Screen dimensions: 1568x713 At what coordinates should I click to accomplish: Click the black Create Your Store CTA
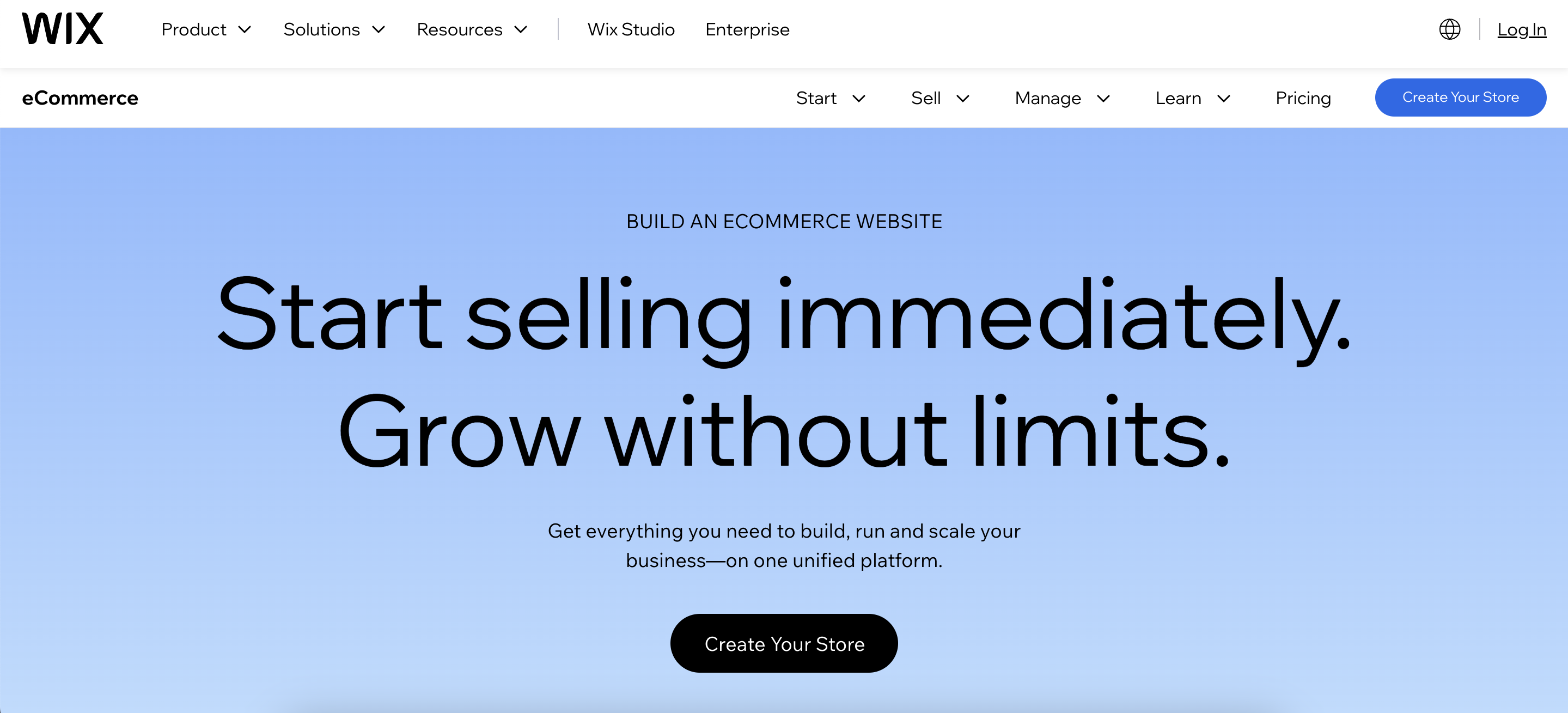(x=784, y=643)
